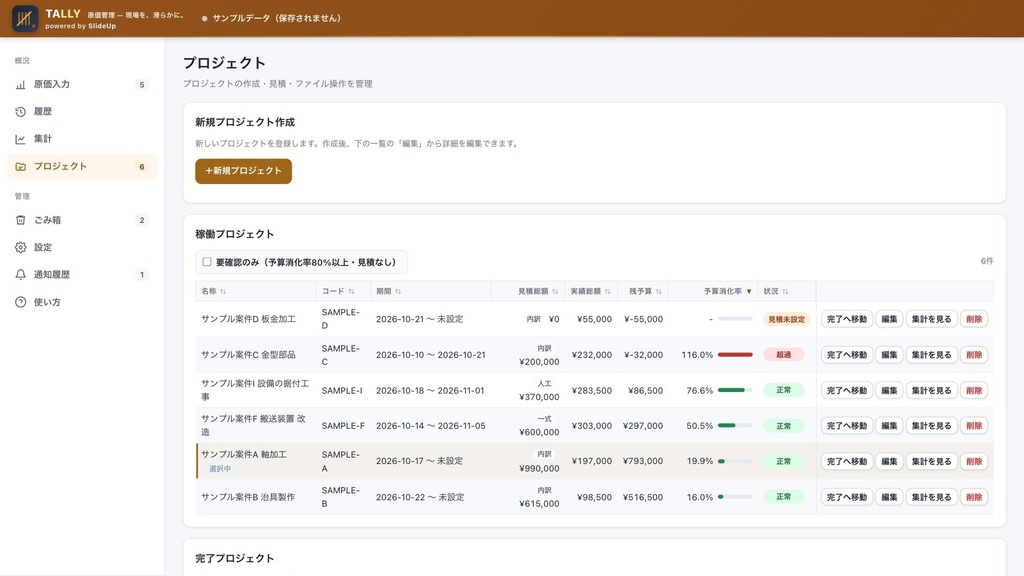This screenshot has width=1024, height=576.
Task: Delete サンプル案件I row
Action: tap(974, 391)
